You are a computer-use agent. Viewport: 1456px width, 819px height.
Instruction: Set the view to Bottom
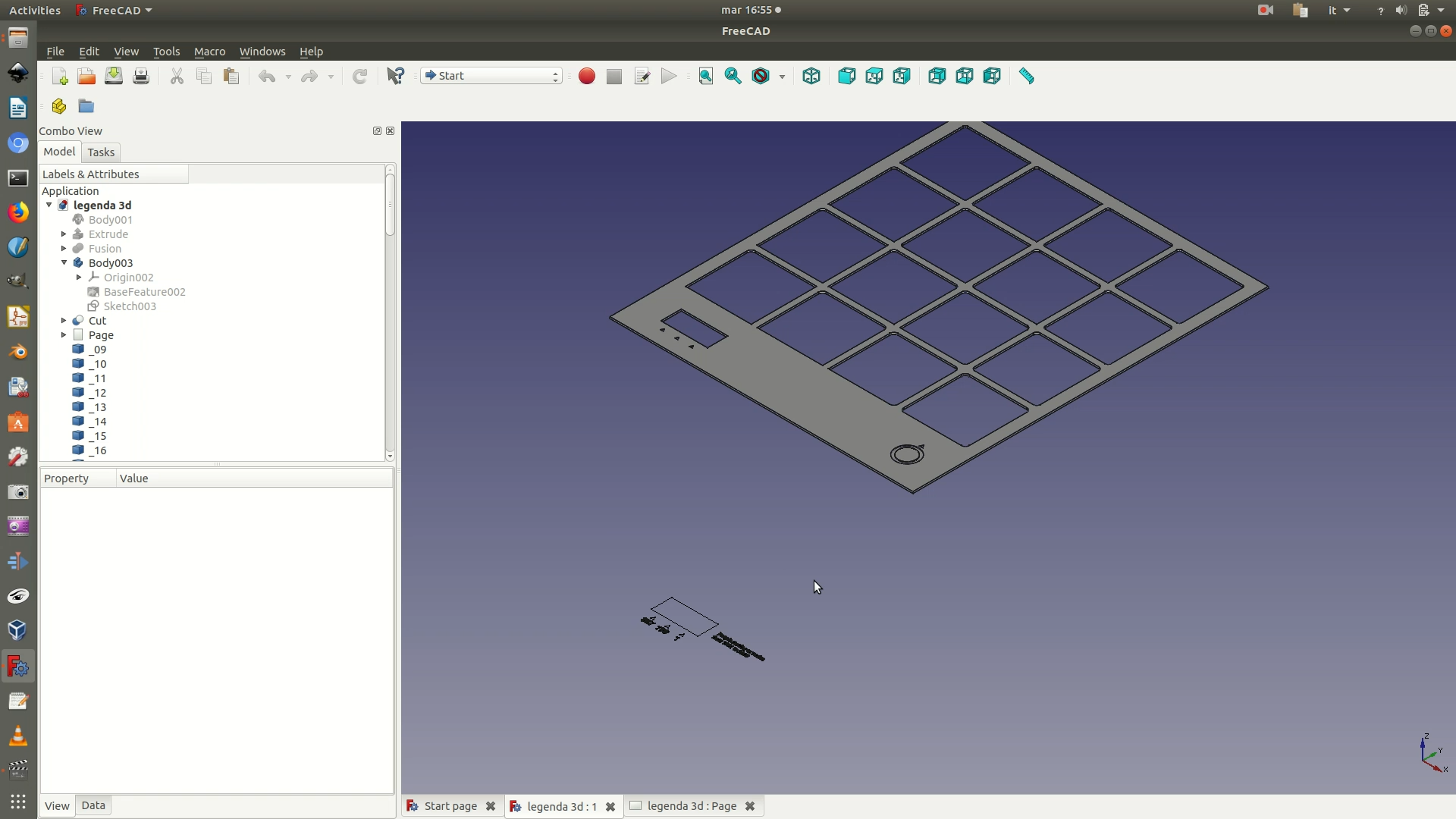tap(965, 76)
